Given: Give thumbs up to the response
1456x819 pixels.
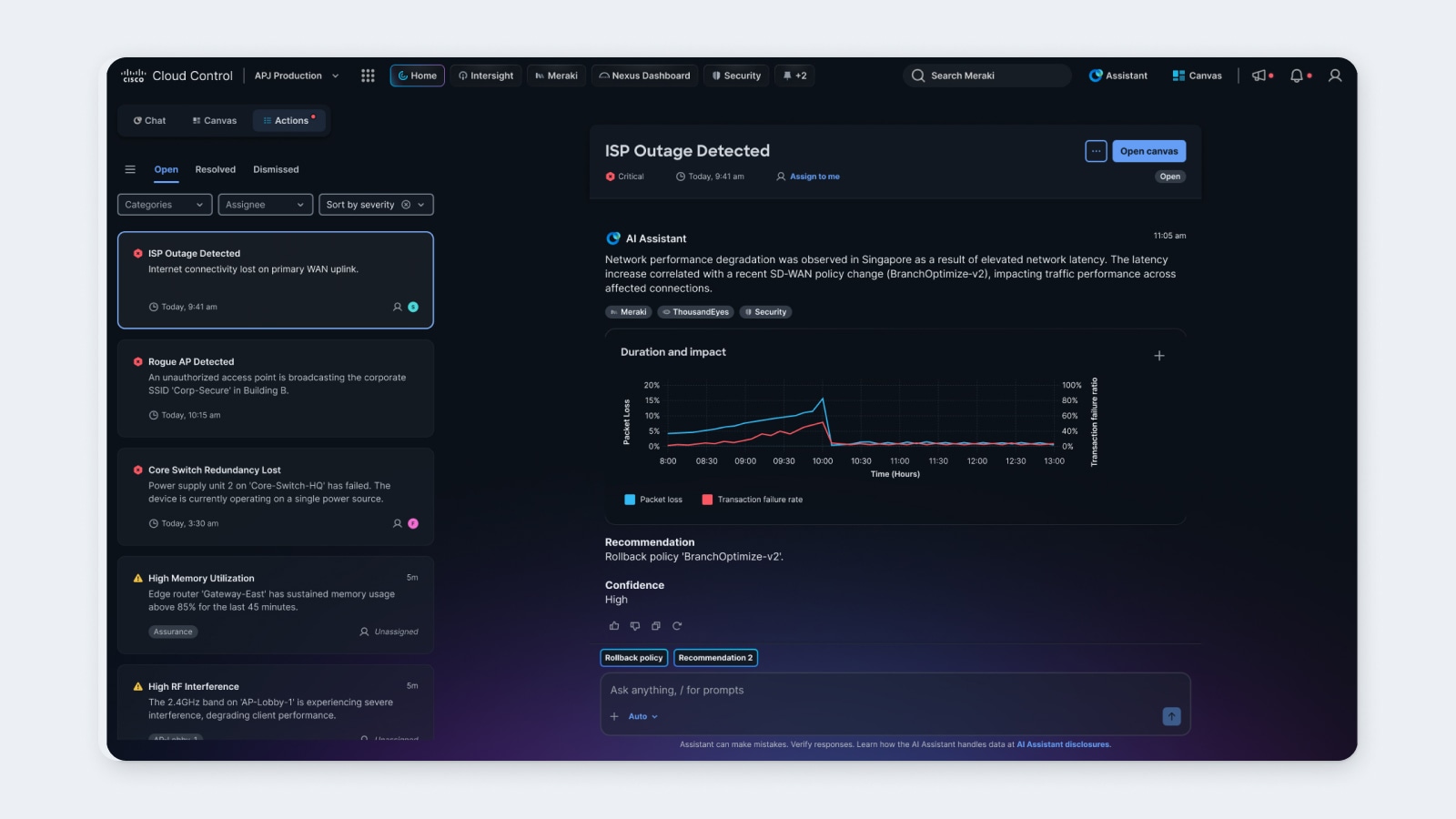Looking at the screenshot, I should tap(614, 626).
